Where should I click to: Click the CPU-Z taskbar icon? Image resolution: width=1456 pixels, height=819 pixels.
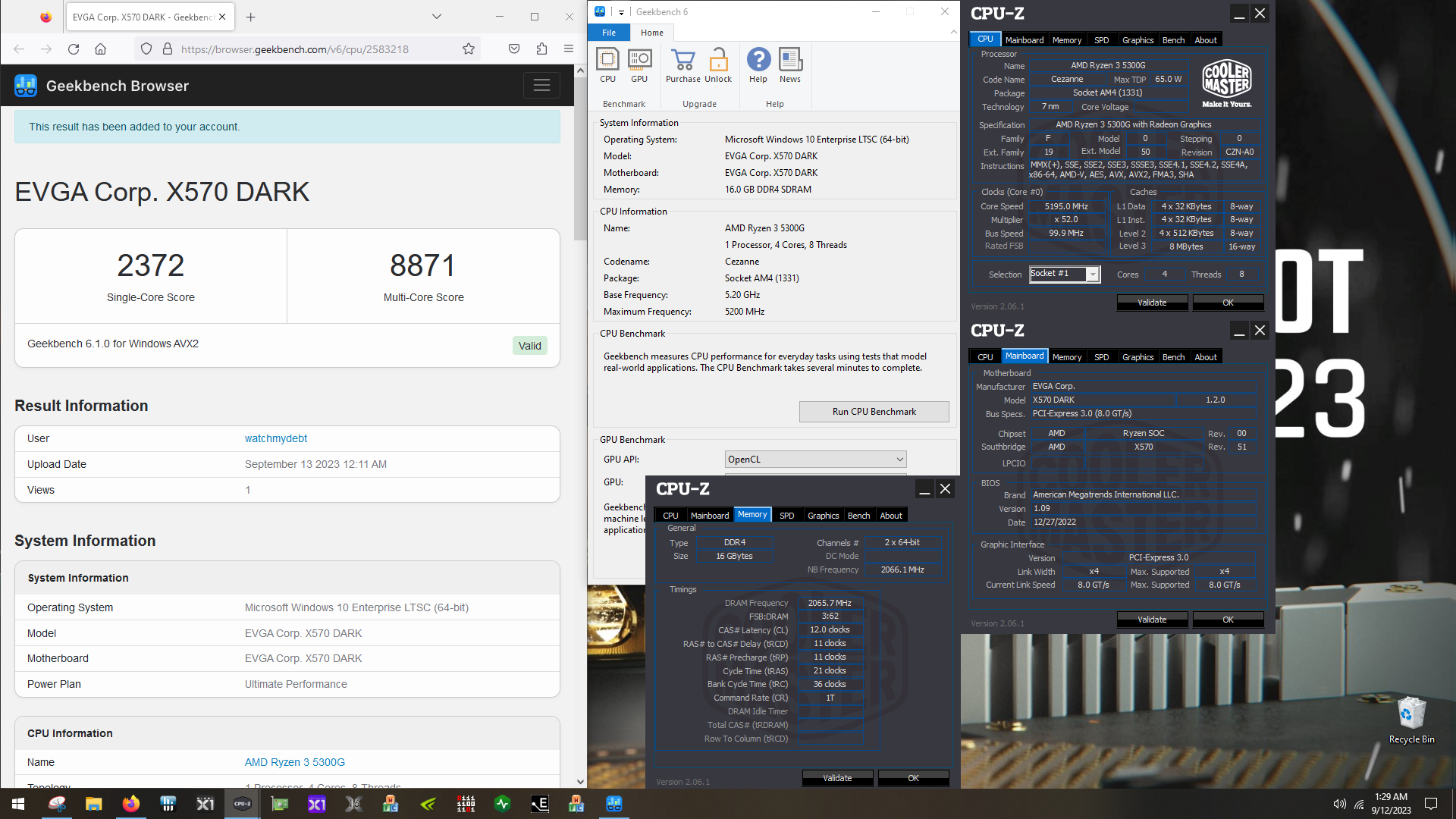[243, 804]
